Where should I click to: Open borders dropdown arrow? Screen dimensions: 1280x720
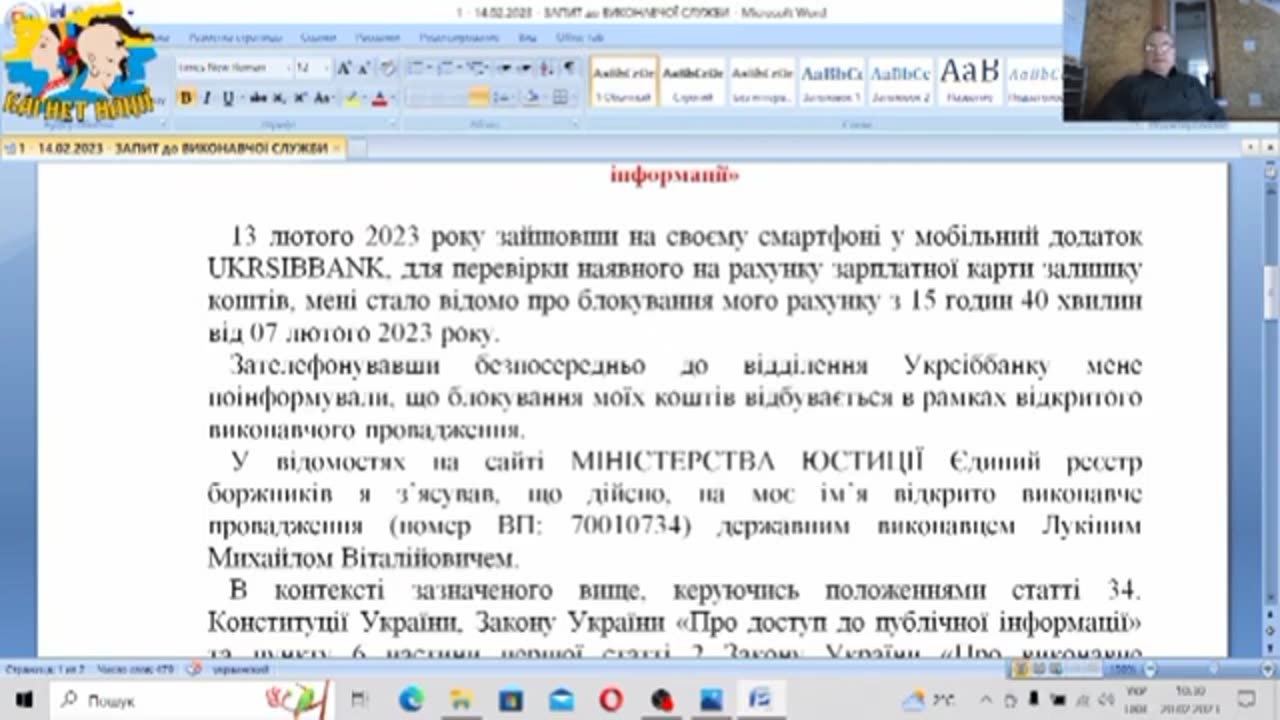click(574, 97)
